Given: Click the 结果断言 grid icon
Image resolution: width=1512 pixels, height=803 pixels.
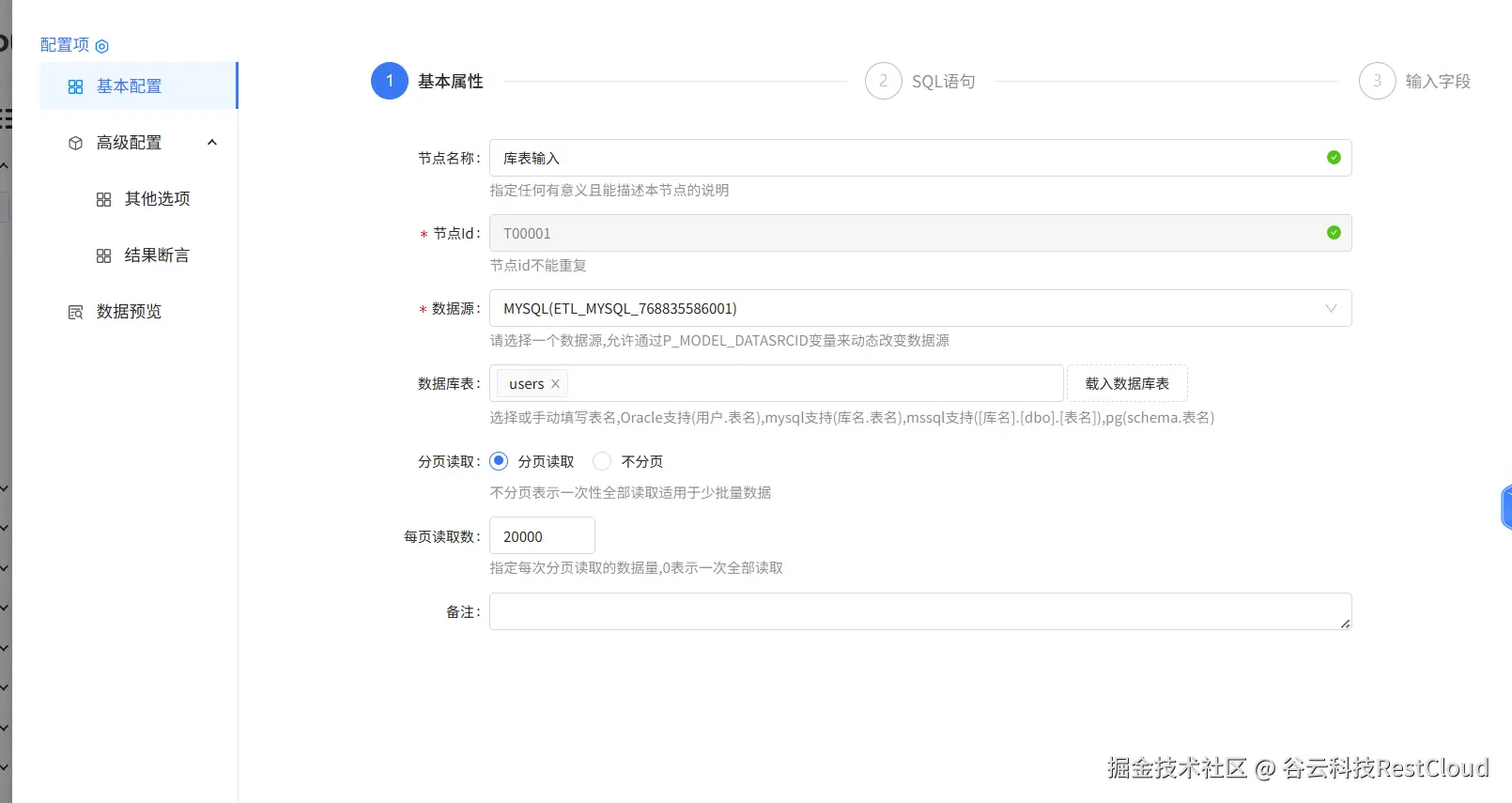Looking at the screenshot, I should pos(104,255).
